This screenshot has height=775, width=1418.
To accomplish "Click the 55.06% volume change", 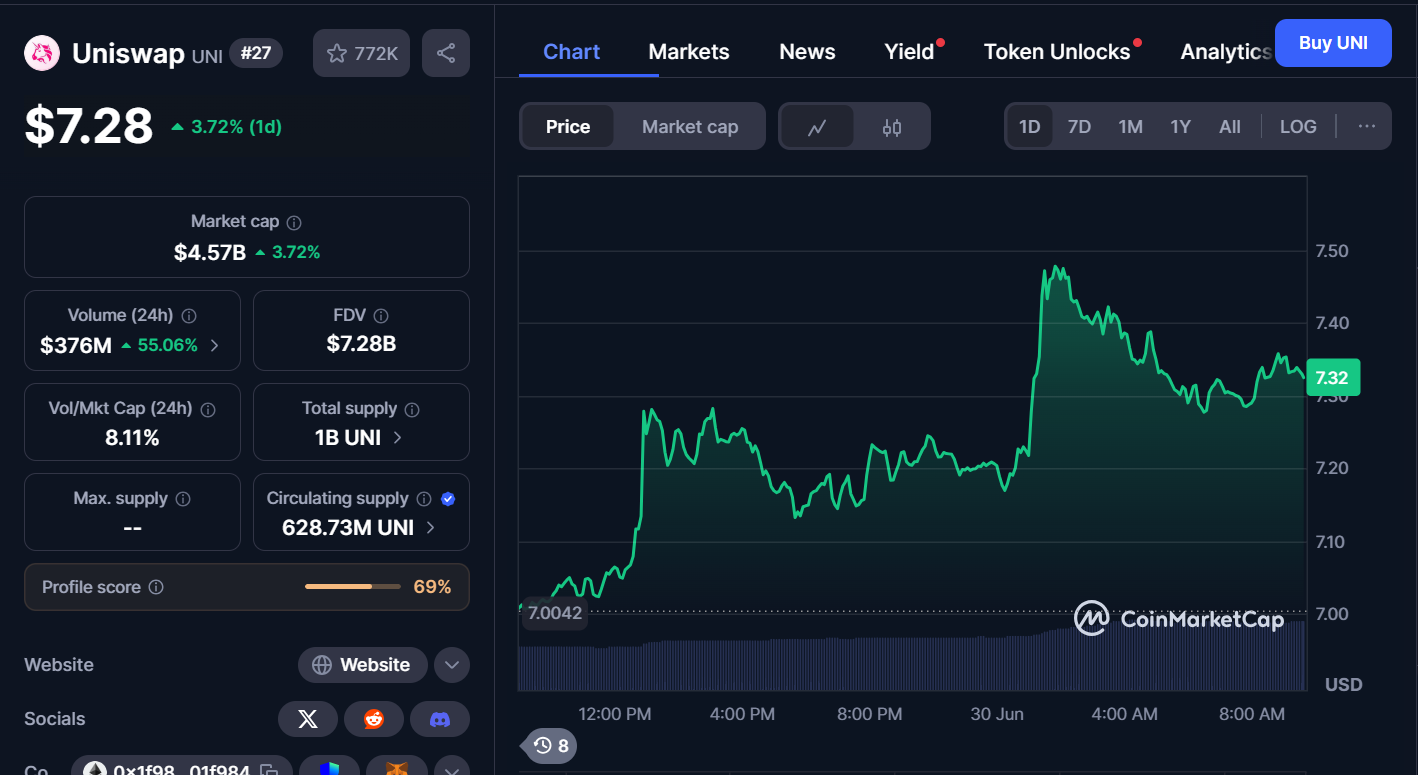I will [159, 346].
